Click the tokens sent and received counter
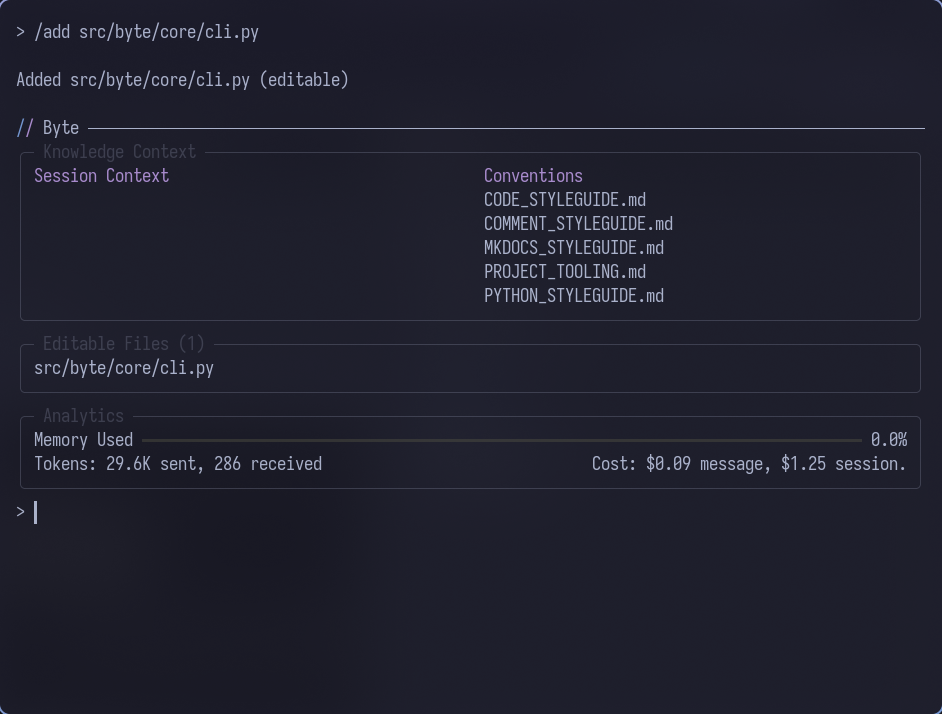Viewport: 942px width, 714px height. point(178,464)
